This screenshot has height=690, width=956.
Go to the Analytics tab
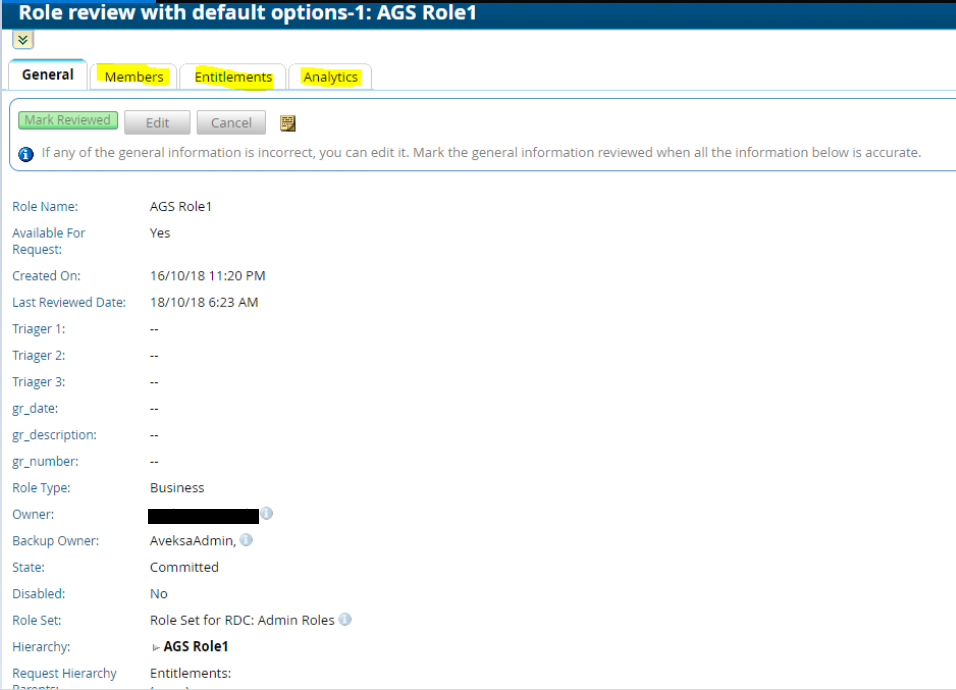tap(330, 77)
